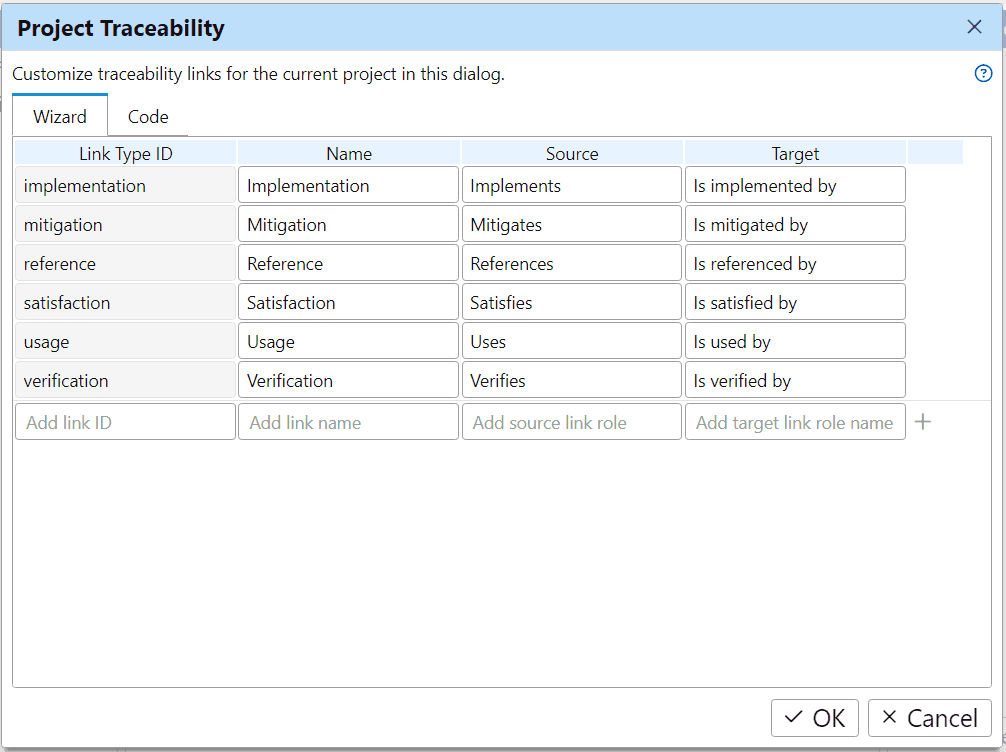Edit the Verifies source field

click(572, 380)
